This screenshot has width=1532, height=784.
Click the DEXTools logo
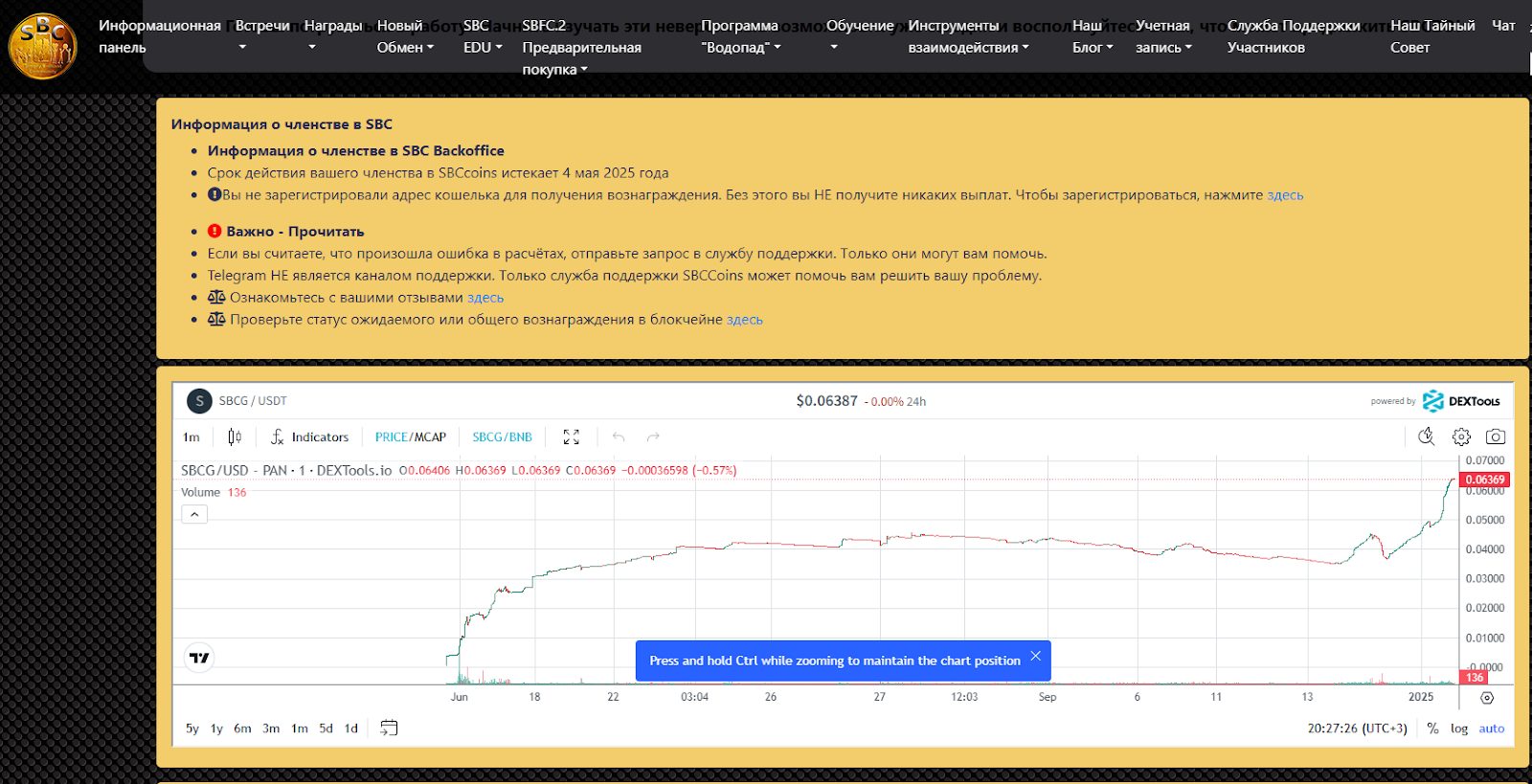coord(1461,401)
